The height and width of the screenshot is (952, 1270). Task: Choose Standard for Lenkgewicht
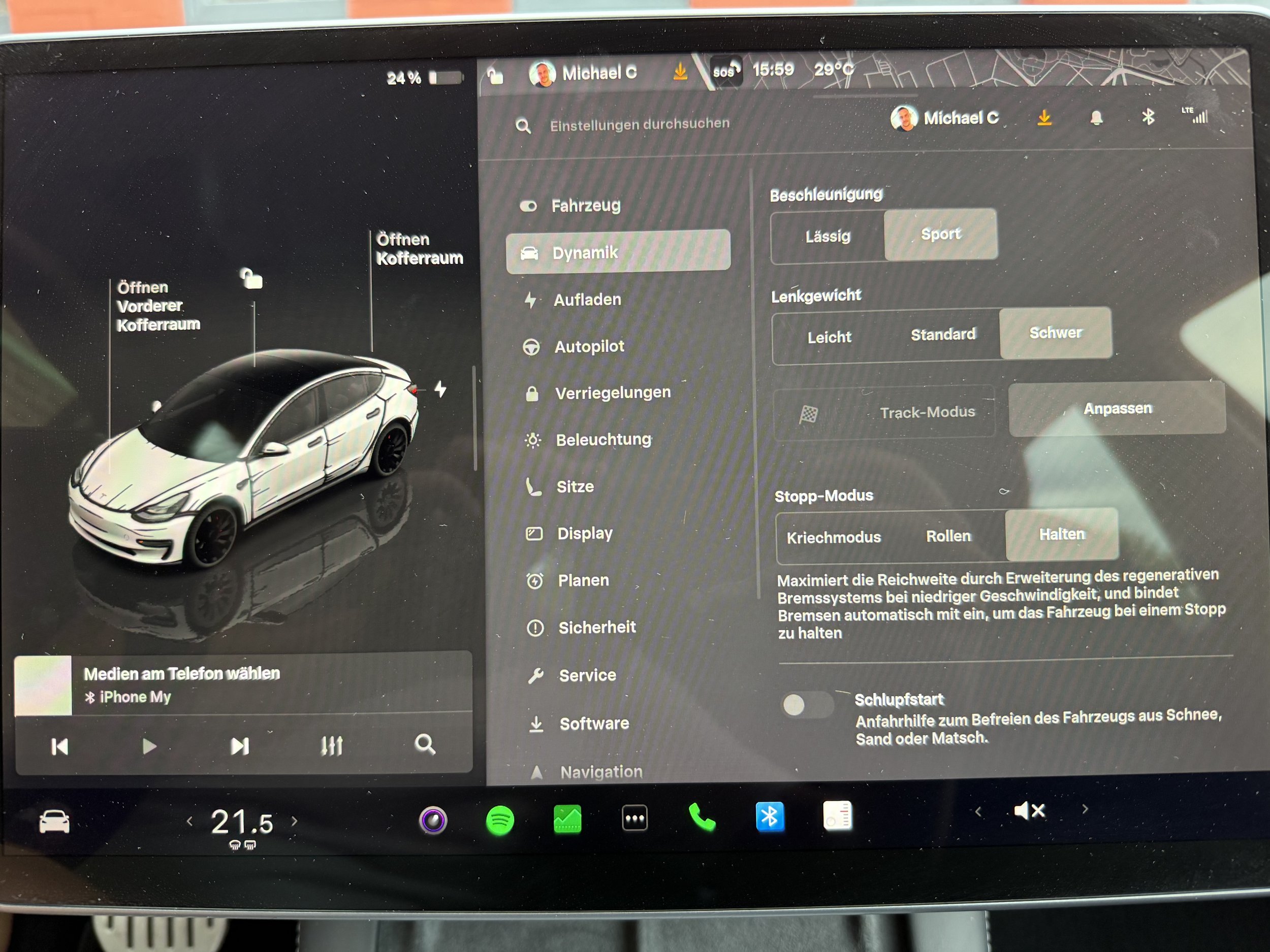click(x=943, y=335)
